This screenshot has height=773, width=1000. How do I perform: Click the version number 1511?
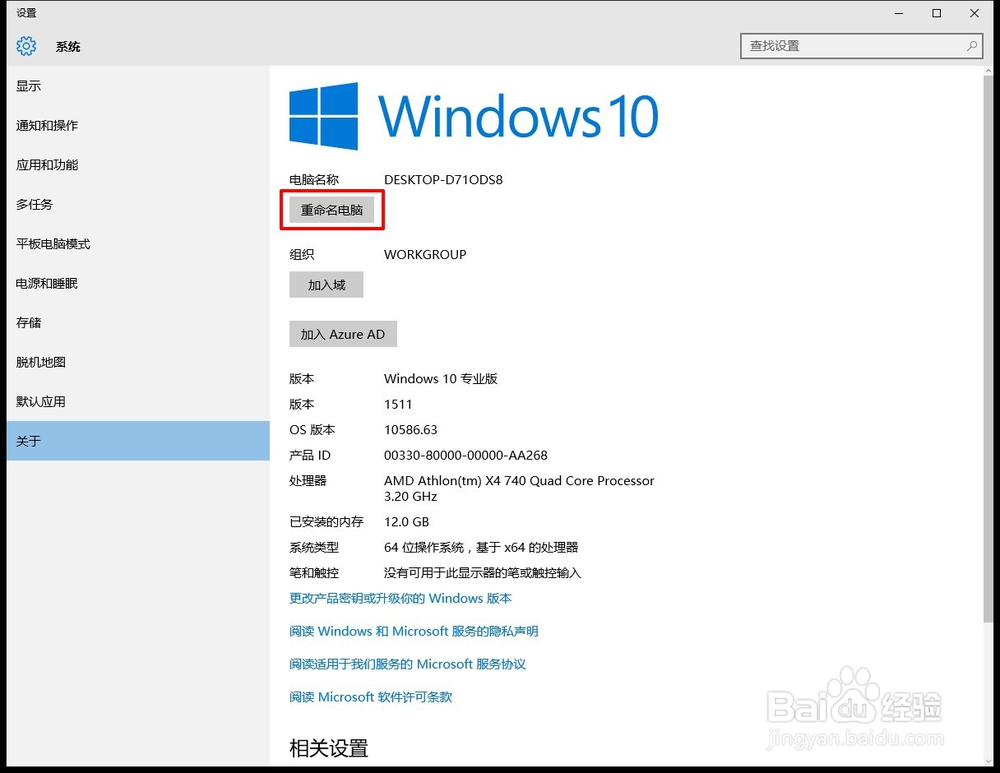click(398, 404)
